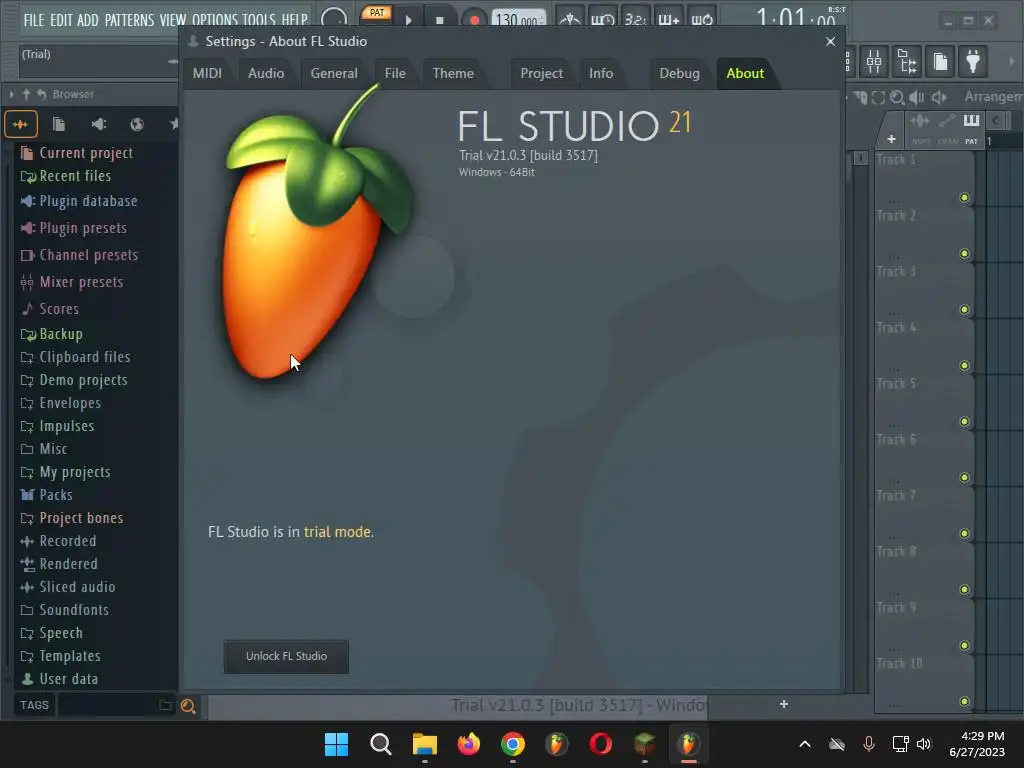Screen dimensions: 1024x768
Task: Expand Channel presets folder
Action: (x=79, y=255)
